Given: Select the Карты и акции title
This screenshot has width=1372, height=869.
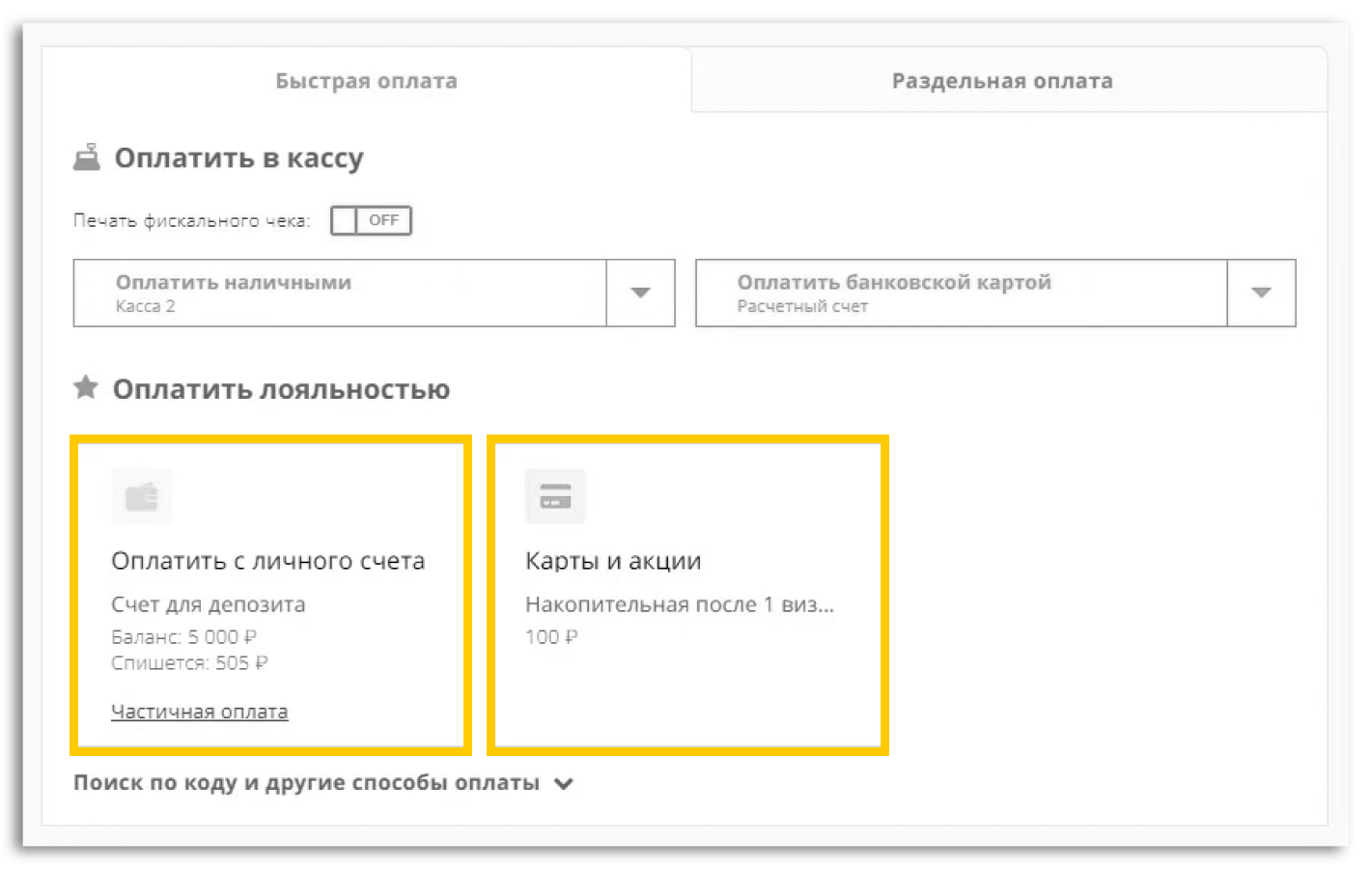Looking at the screenshot, I should coord(613,561).
